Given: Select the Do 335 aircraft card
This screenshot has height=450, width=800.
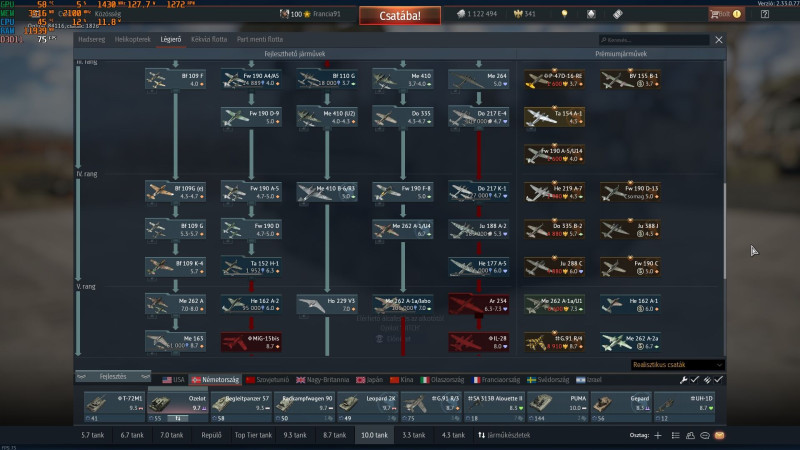Looking at the screenshot, I should point(403,117).
